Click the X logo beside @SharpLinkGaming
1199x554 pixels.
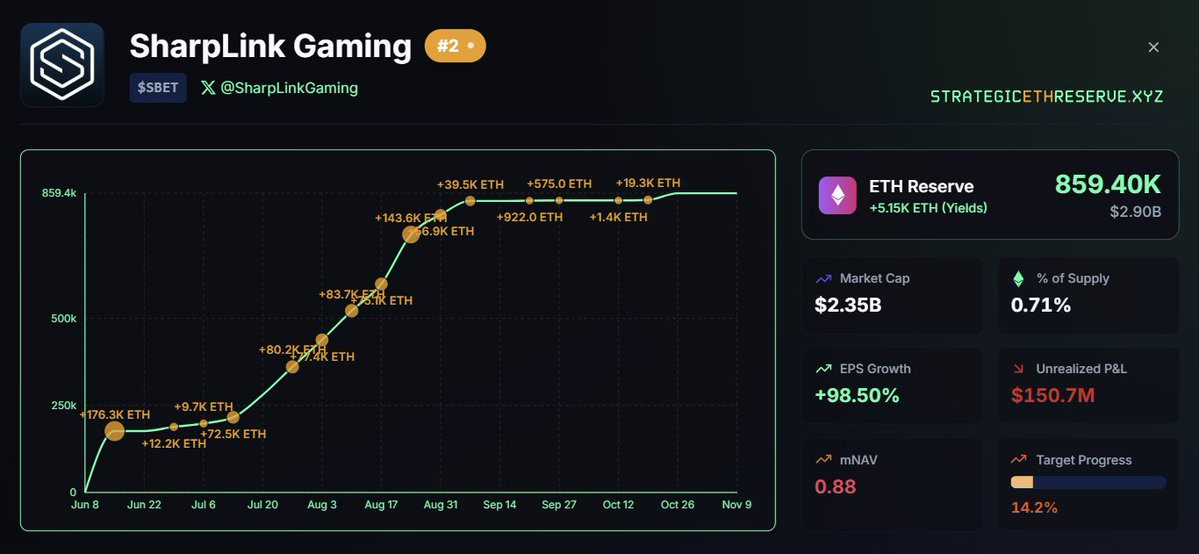coord(208,88)
